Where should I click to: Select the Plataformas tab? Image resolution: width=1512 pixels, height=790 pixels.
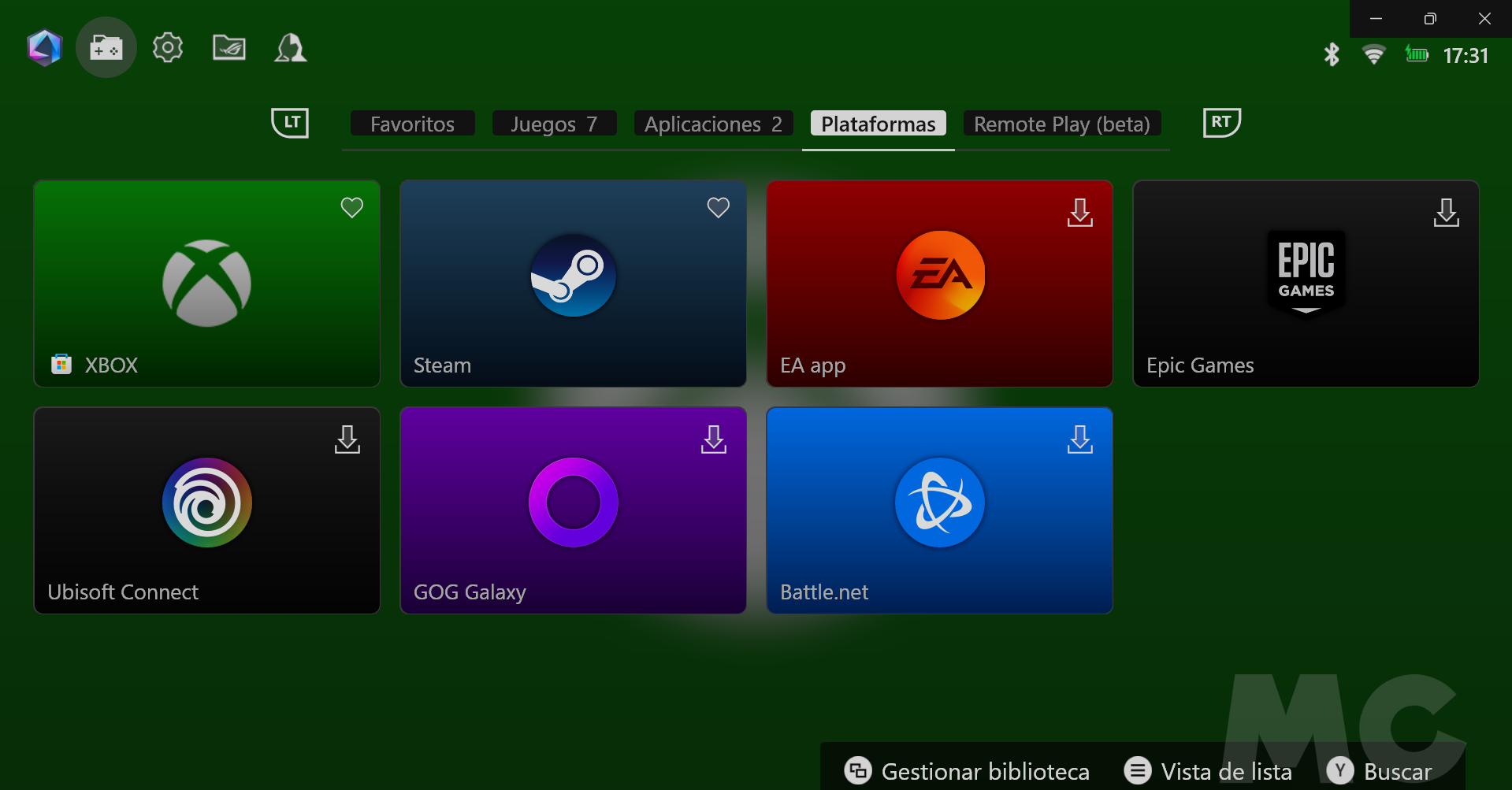pyautogui.click(x=879, y=124)
